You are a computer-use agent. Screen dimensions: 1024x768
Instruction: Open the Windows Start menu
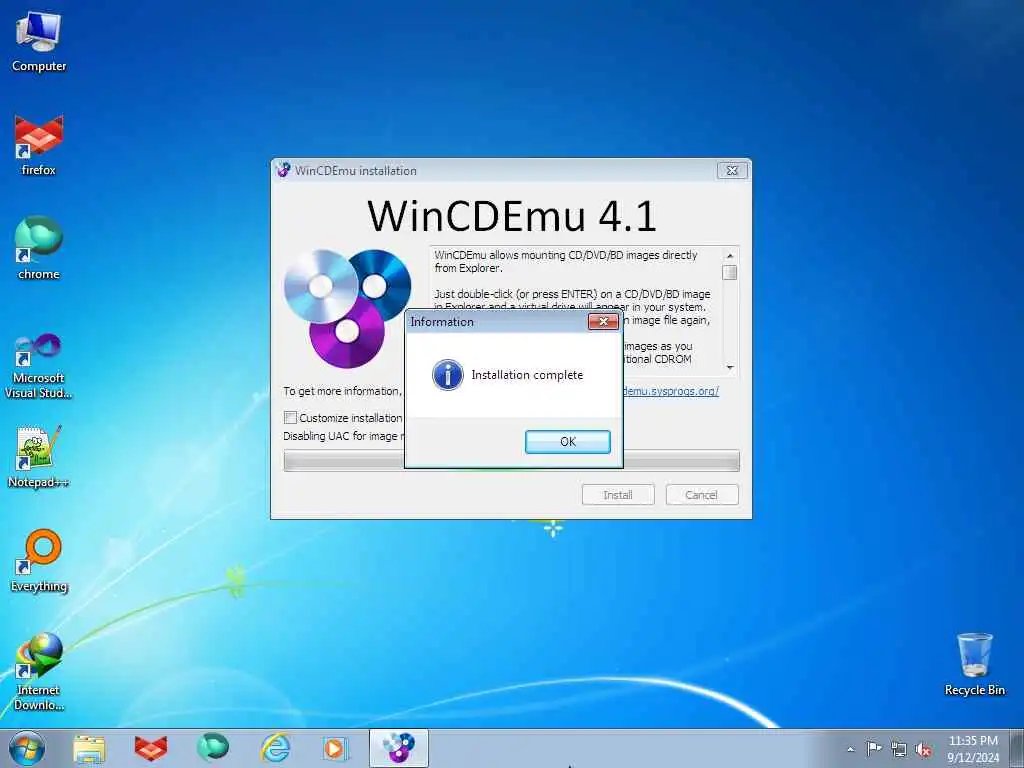(27, 748)
